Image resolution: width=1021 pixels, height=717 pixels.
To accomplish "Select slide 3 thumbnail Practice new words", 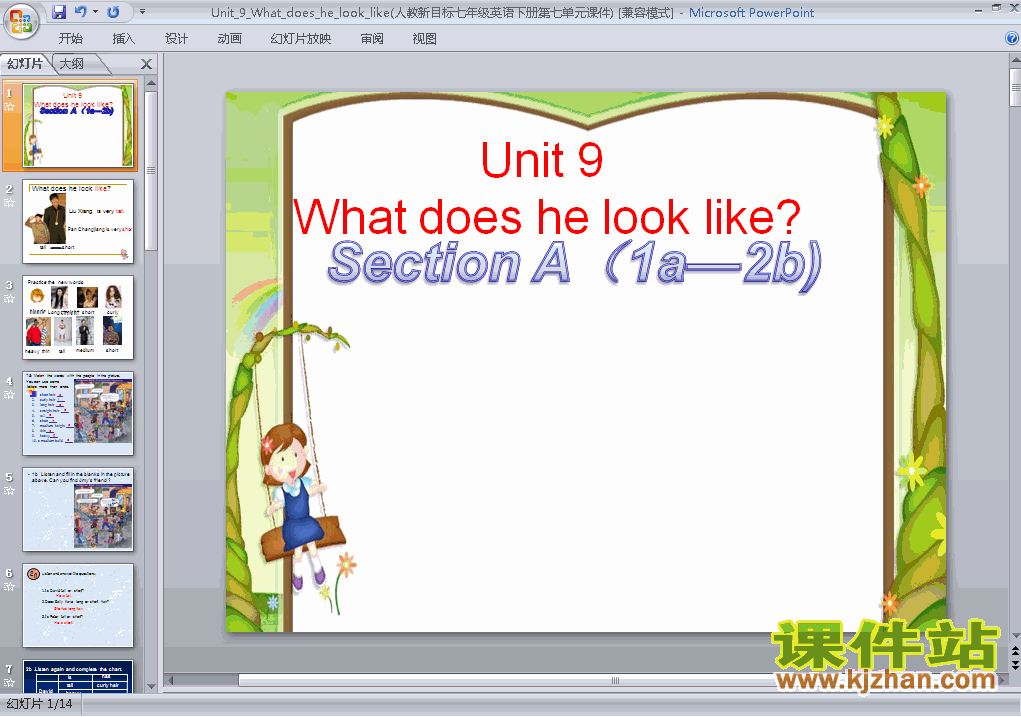I will coord(77,317).
